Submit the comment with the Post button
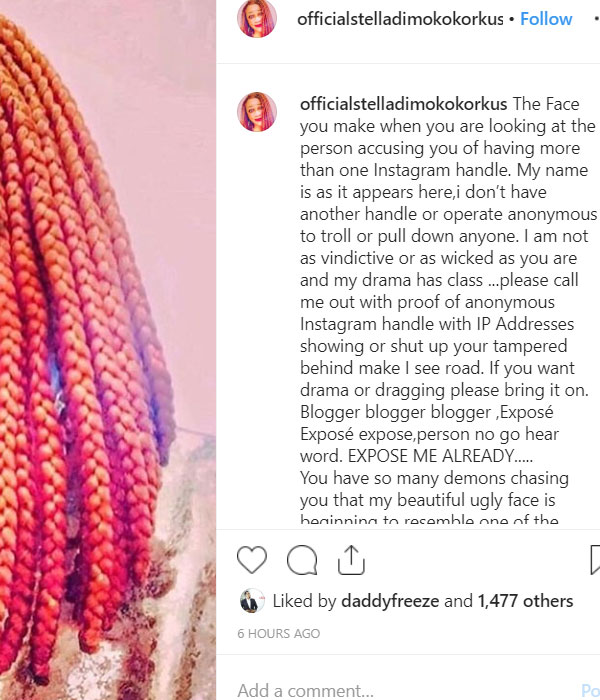600x700 pixels. [x=591, y=691]
